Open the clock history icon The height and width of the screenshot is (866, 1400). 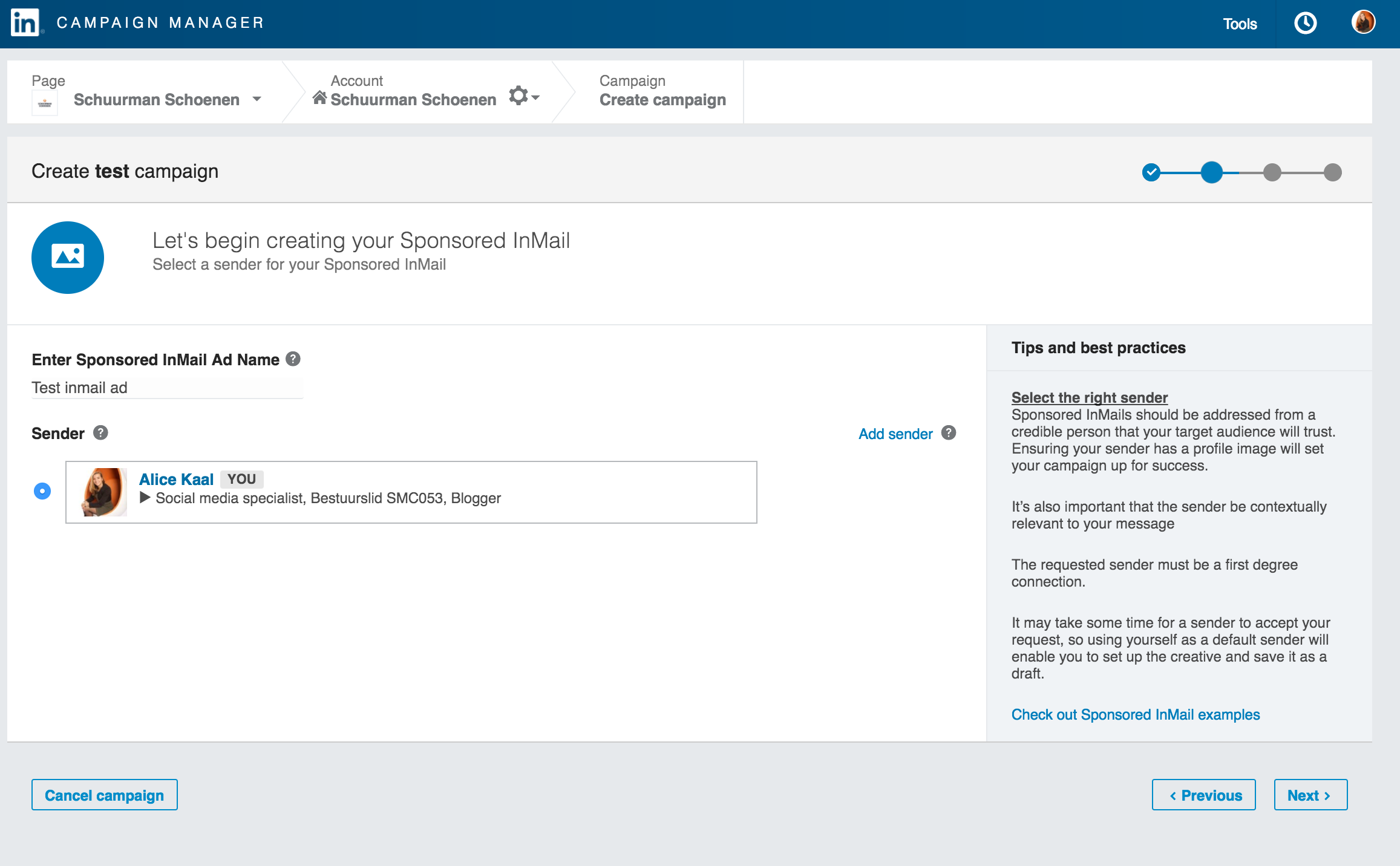1305,24
